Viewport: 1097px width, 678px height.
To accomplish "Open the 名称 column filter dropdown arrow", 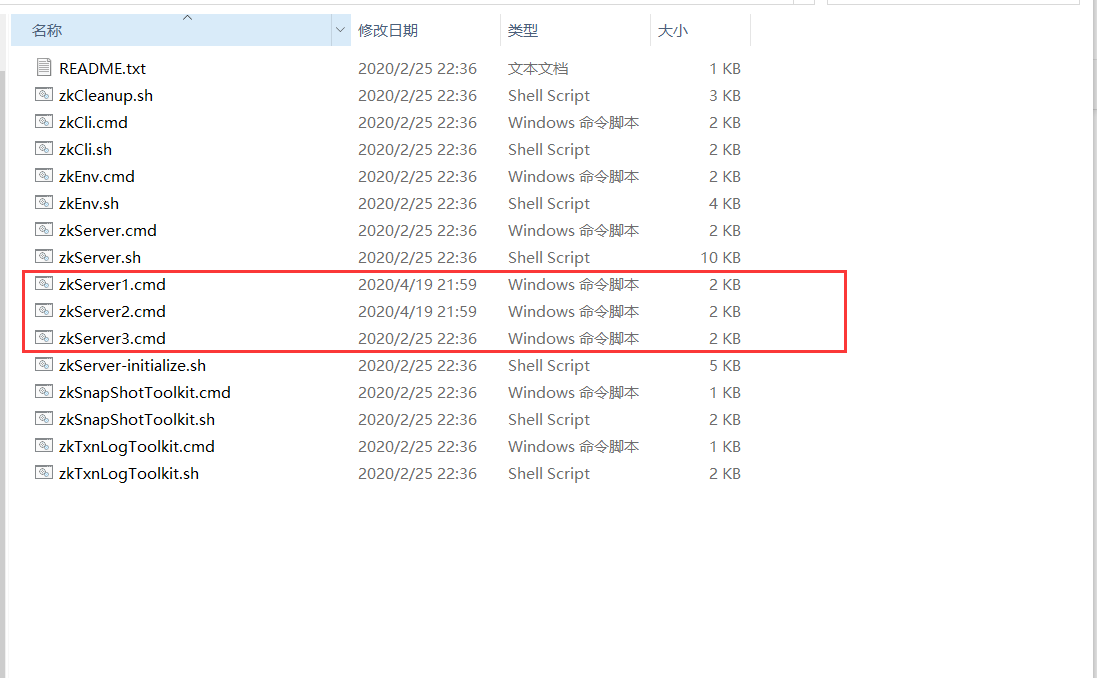I will 341,30.
